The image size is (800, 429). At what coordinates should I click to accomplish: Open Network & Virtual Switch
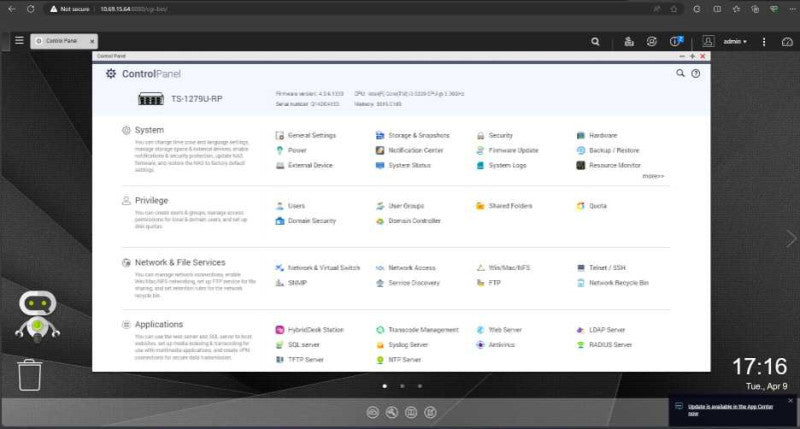click(x=318, y=268)
